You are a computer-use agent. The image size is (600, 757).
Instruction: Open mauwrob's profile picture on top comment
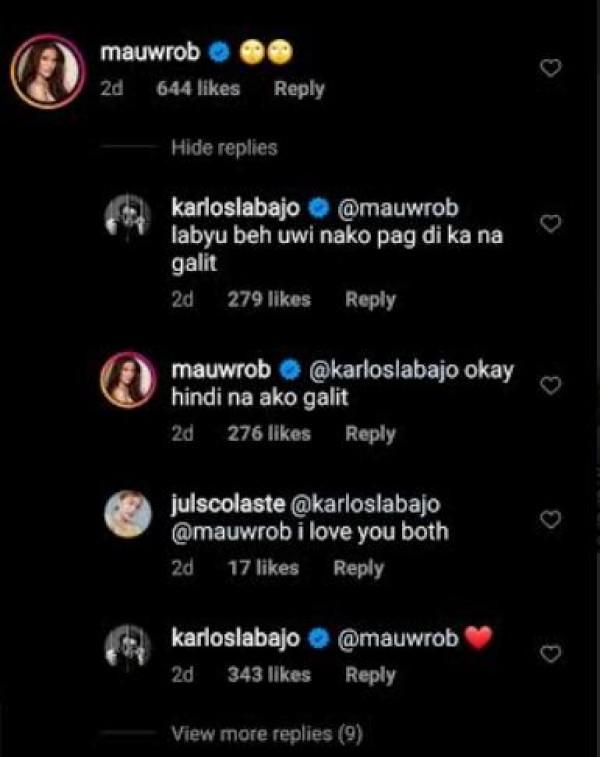(x=46, y=71)
